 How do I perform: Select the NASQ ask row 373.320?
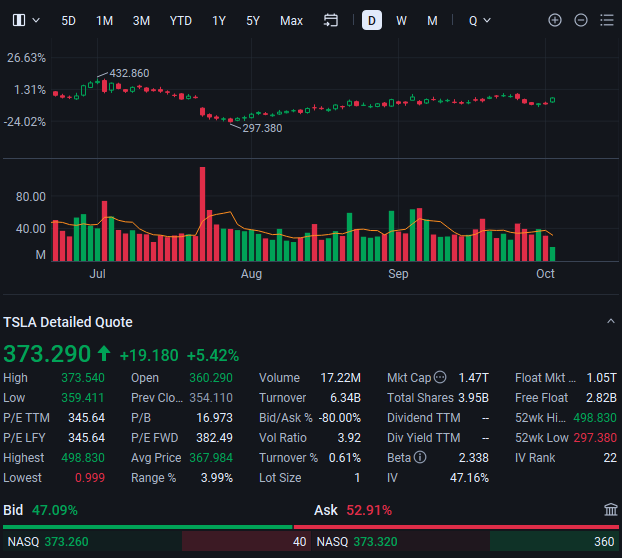click(x=466, y=541)
